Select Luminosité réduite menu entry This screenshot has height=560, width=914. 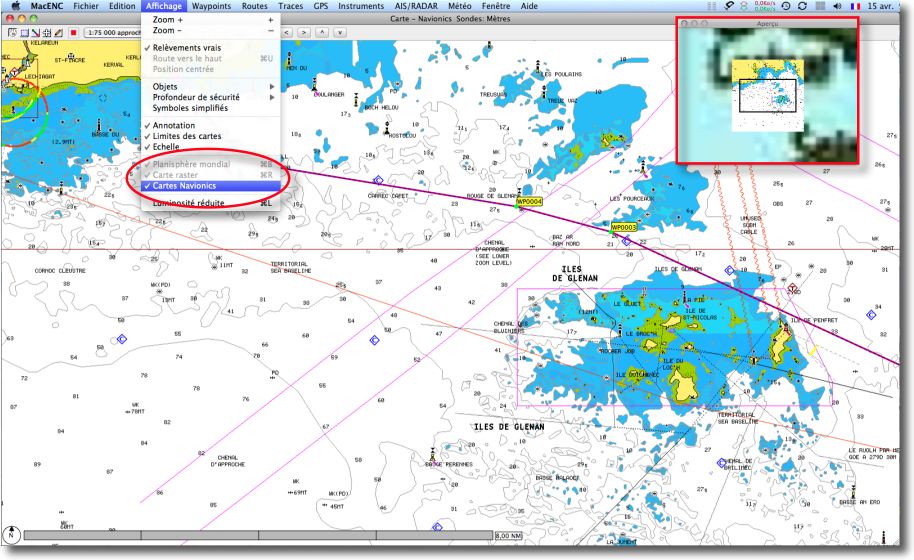[x=210, y=203]
